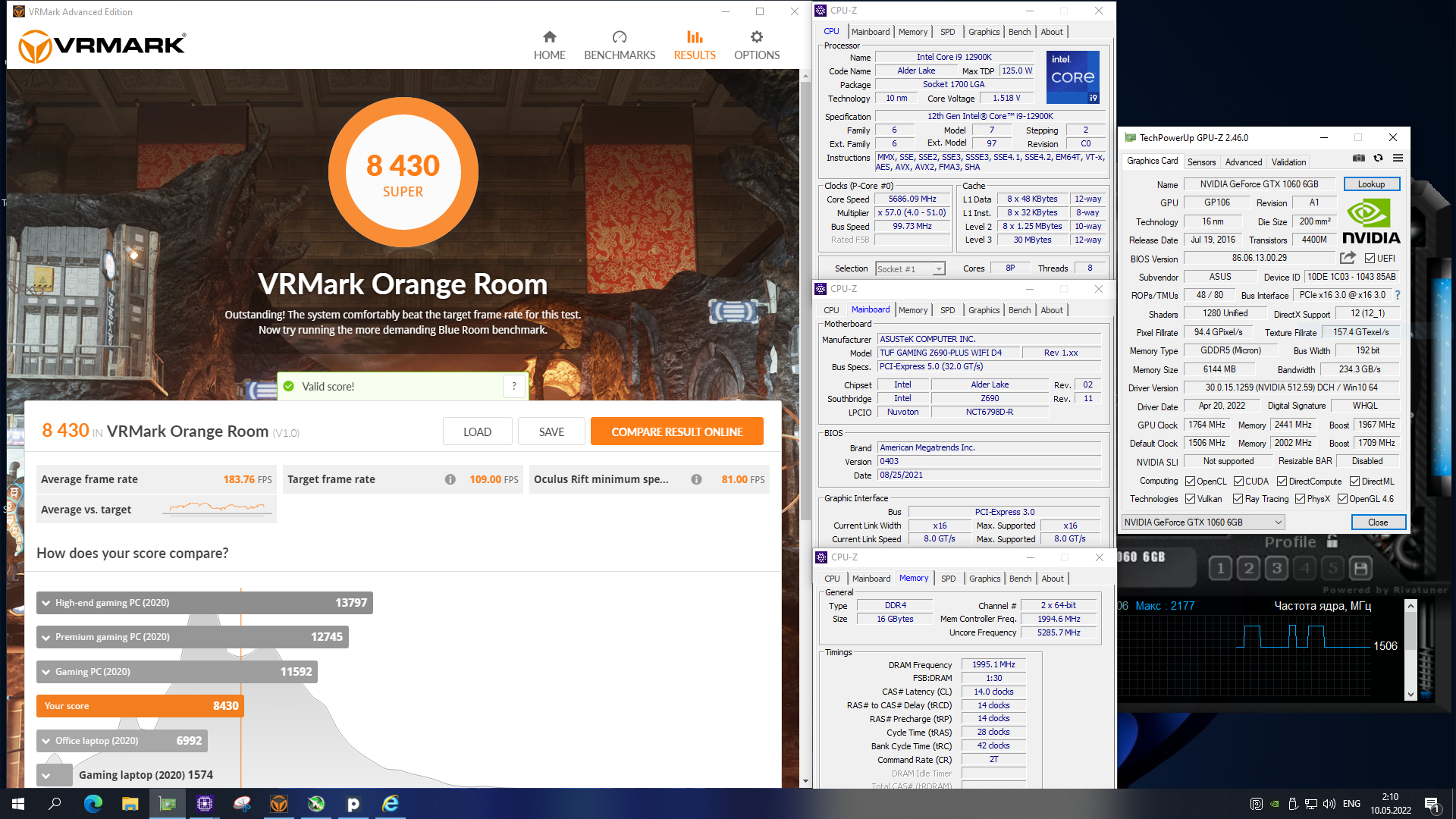Take a GPU-Z screenshot with camera icon
1456x819 pixels.
1359,158
